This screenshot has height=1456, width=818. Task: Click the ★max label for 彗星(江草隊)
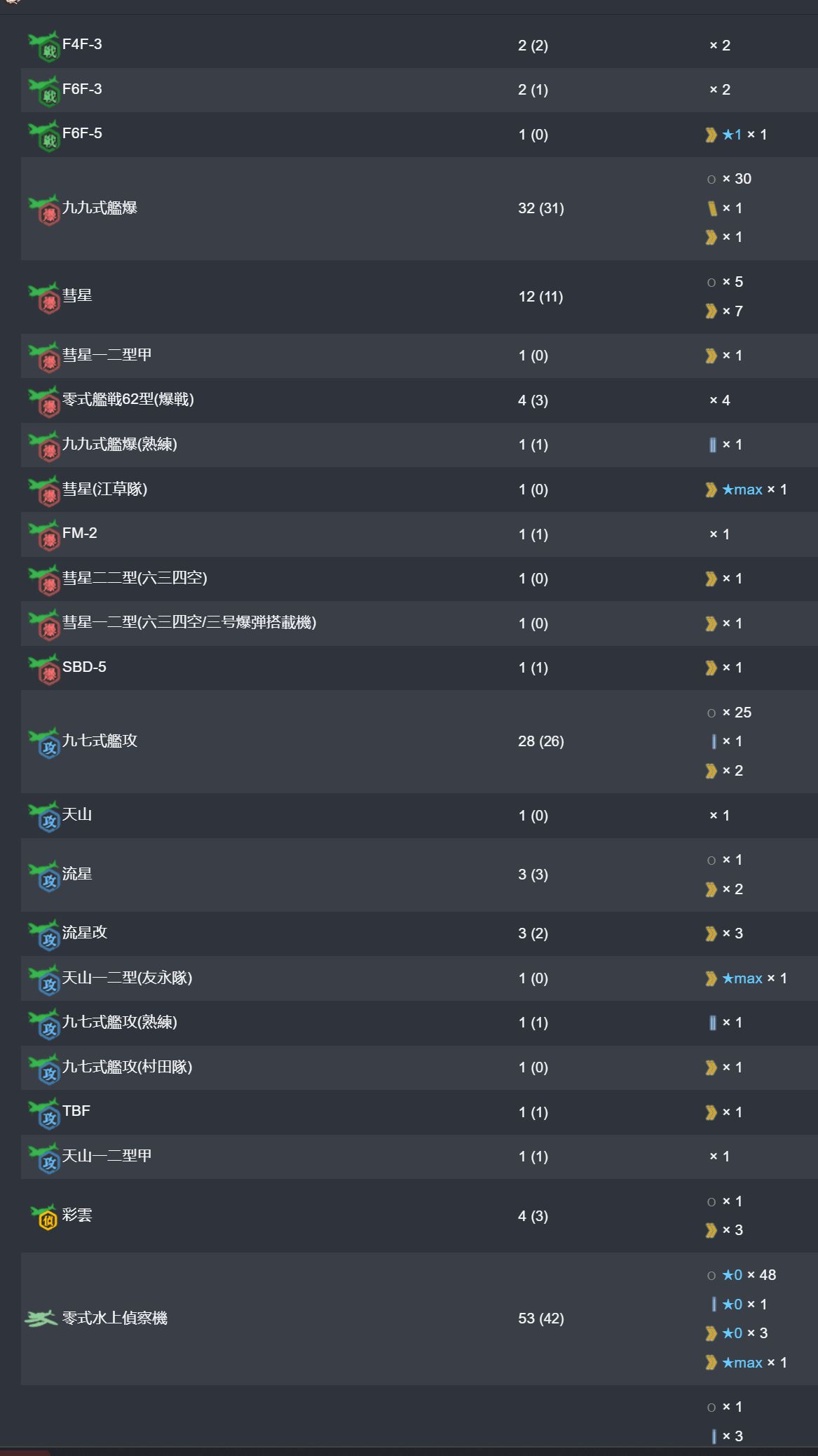click(742, 490)
